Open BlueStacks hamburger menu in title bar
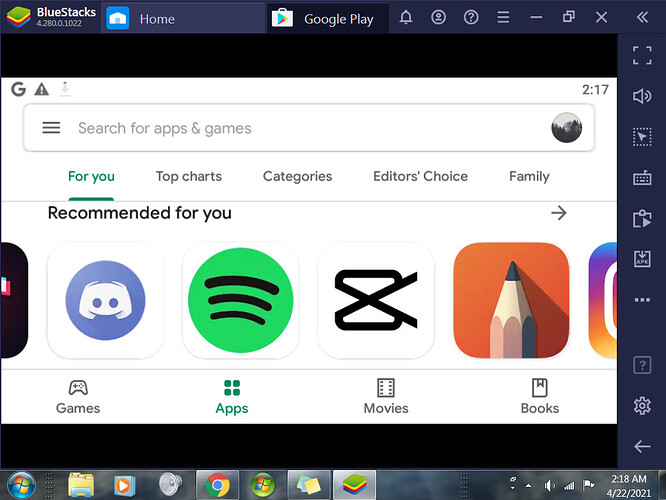The height and width of the screenshot is (500, 666). tap(503, 17)
